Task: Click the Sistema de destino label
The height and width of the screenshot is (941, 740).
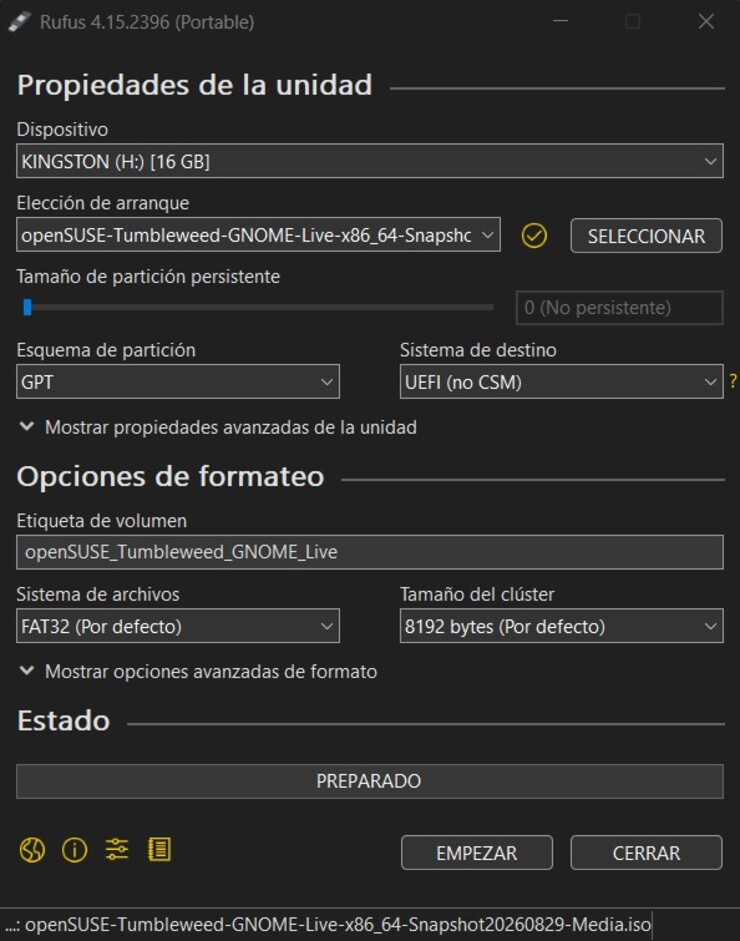Action: tap(478, 350)
